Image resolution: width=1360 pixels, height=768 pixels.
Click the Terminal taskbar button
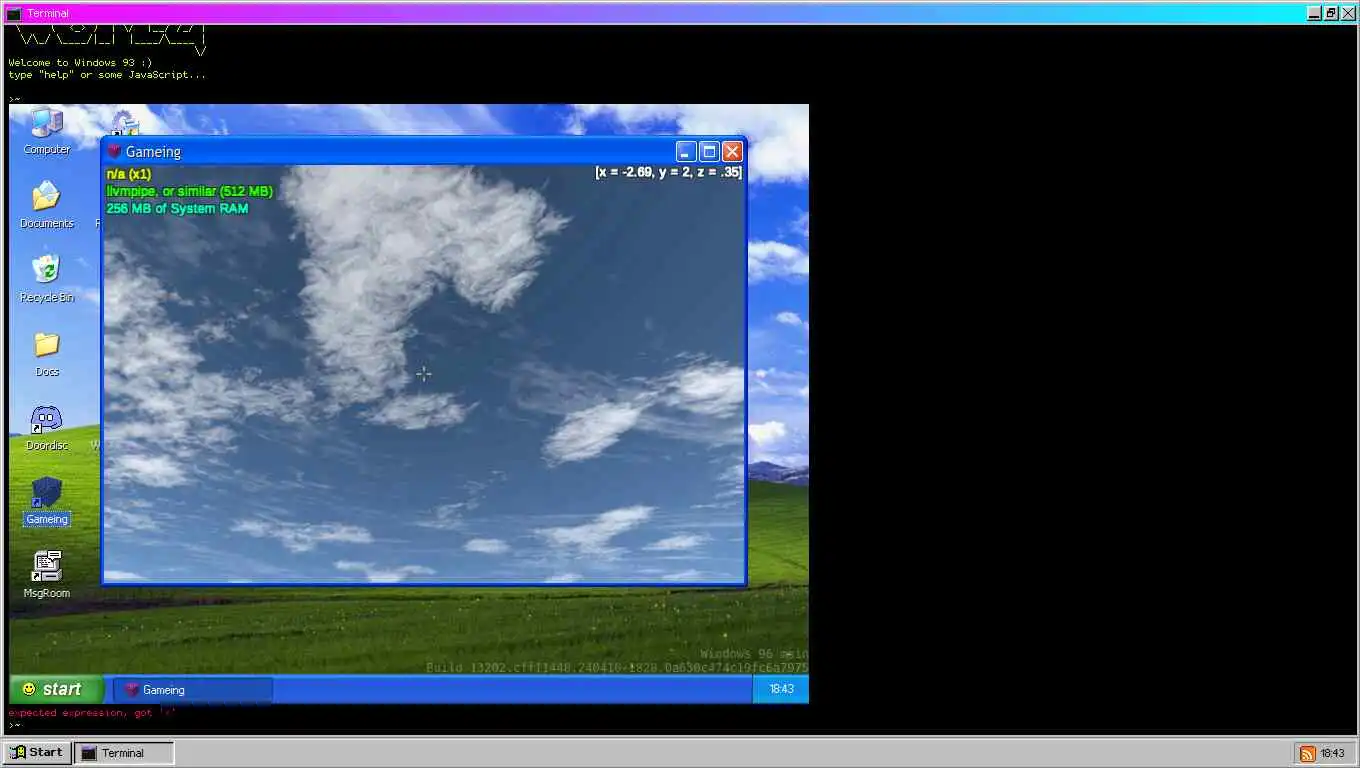point(125,753)
